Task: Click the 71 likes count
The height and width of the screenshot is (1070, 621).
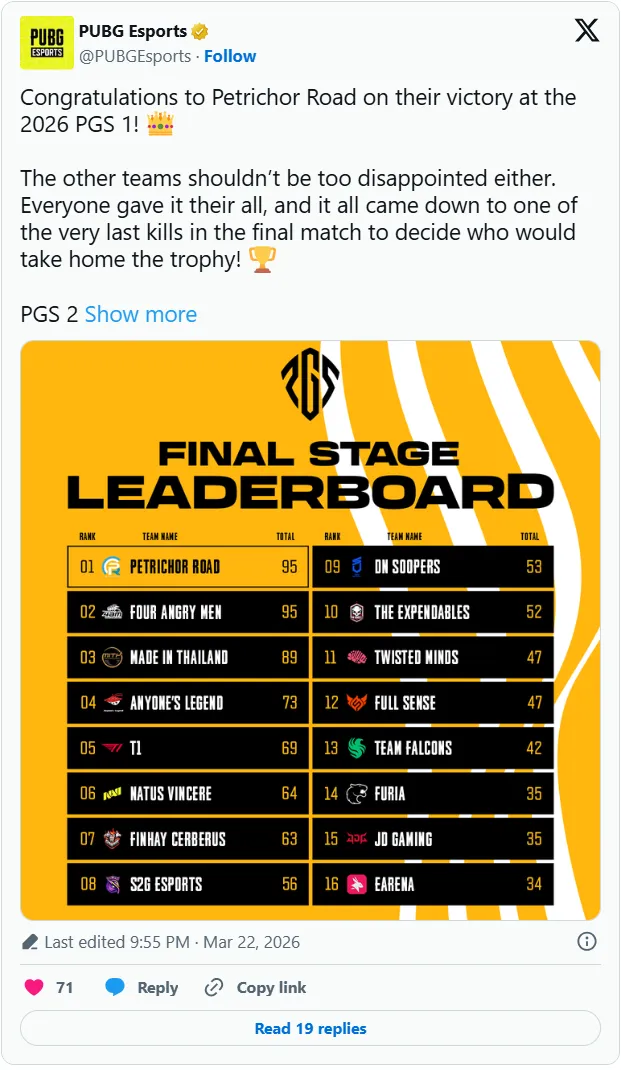Action: tap(65, 987)
